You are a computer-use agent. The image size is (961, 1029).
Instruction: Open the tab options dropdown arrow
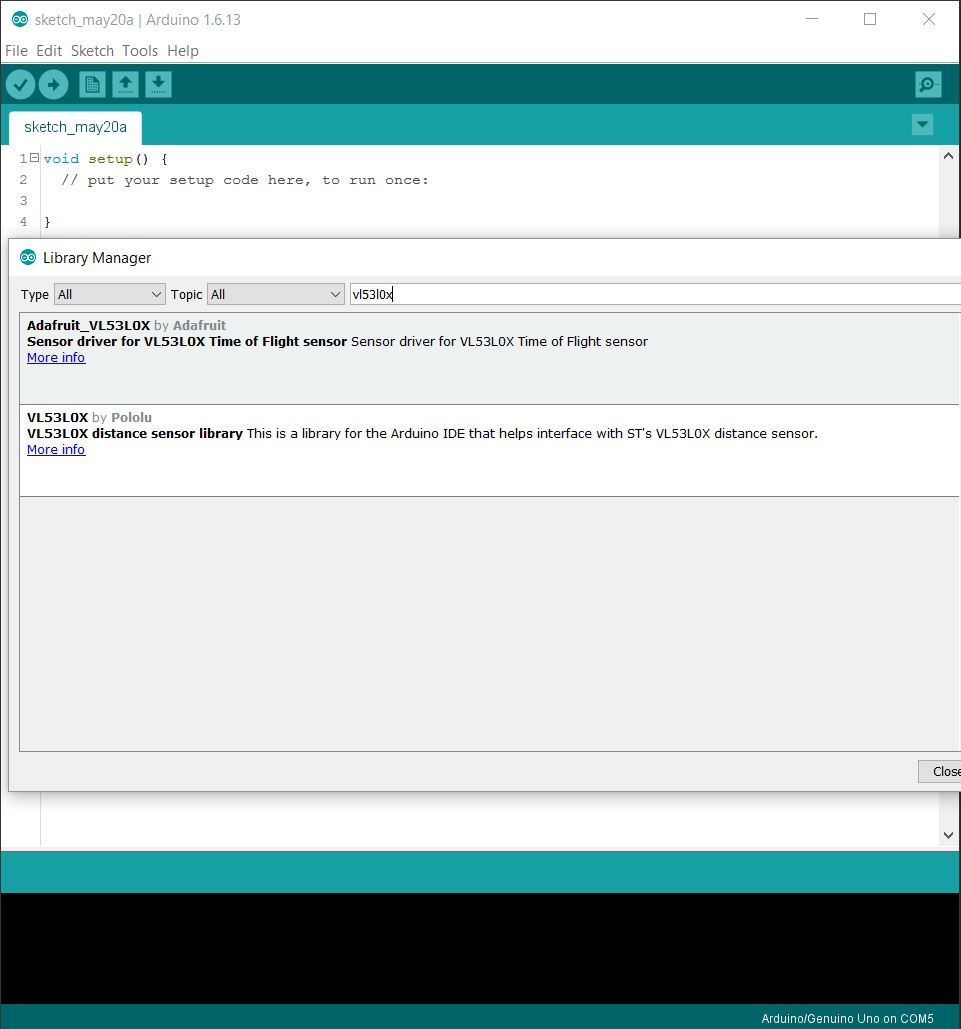click(x=922, y=125)
